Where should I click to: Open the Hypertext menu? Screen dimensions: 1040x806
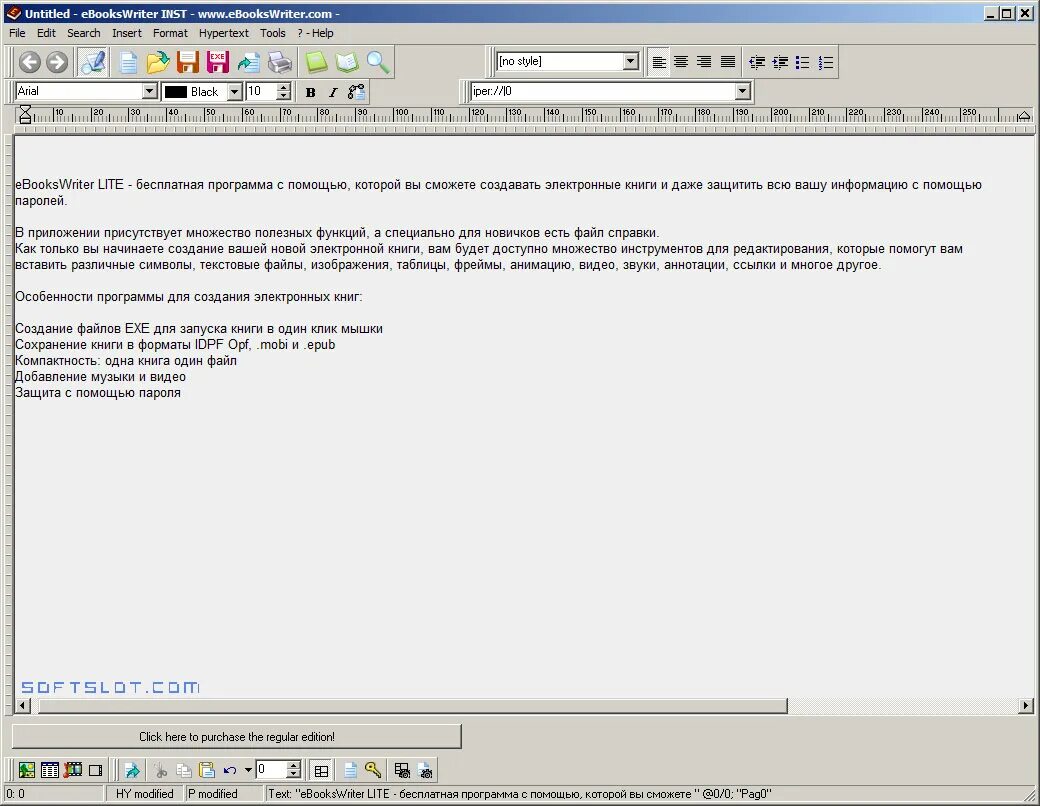224,33
